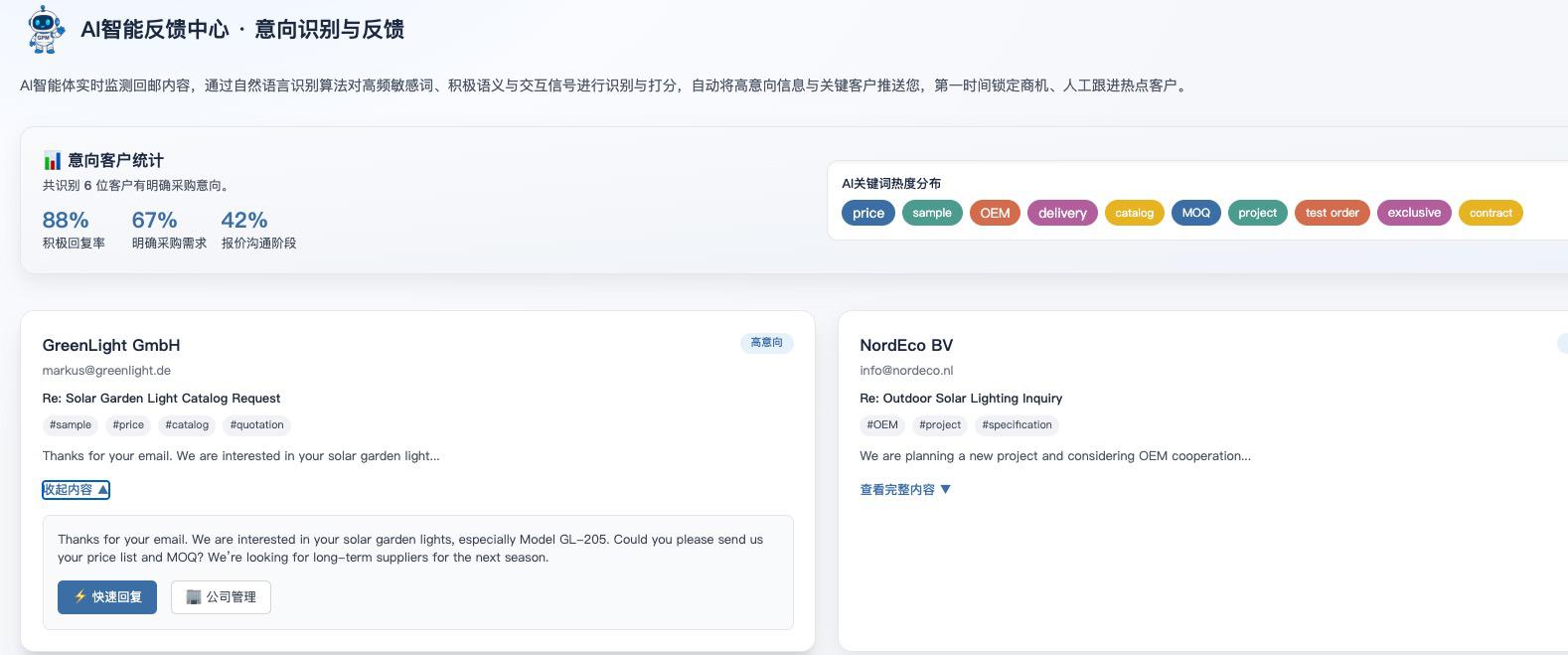Pick the purple delivery keyword tag
1568x655 pixels.
click(x=1062, y=213)
